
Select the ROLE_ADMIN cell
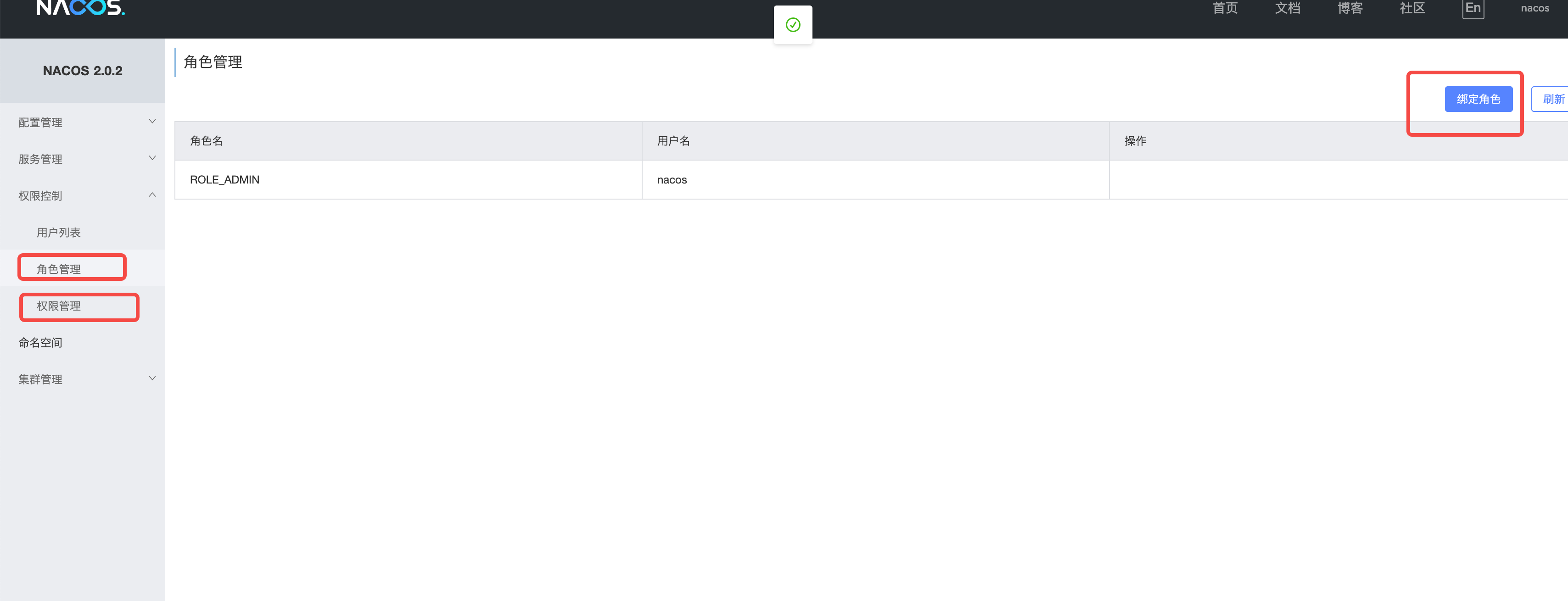coord(408,179)
